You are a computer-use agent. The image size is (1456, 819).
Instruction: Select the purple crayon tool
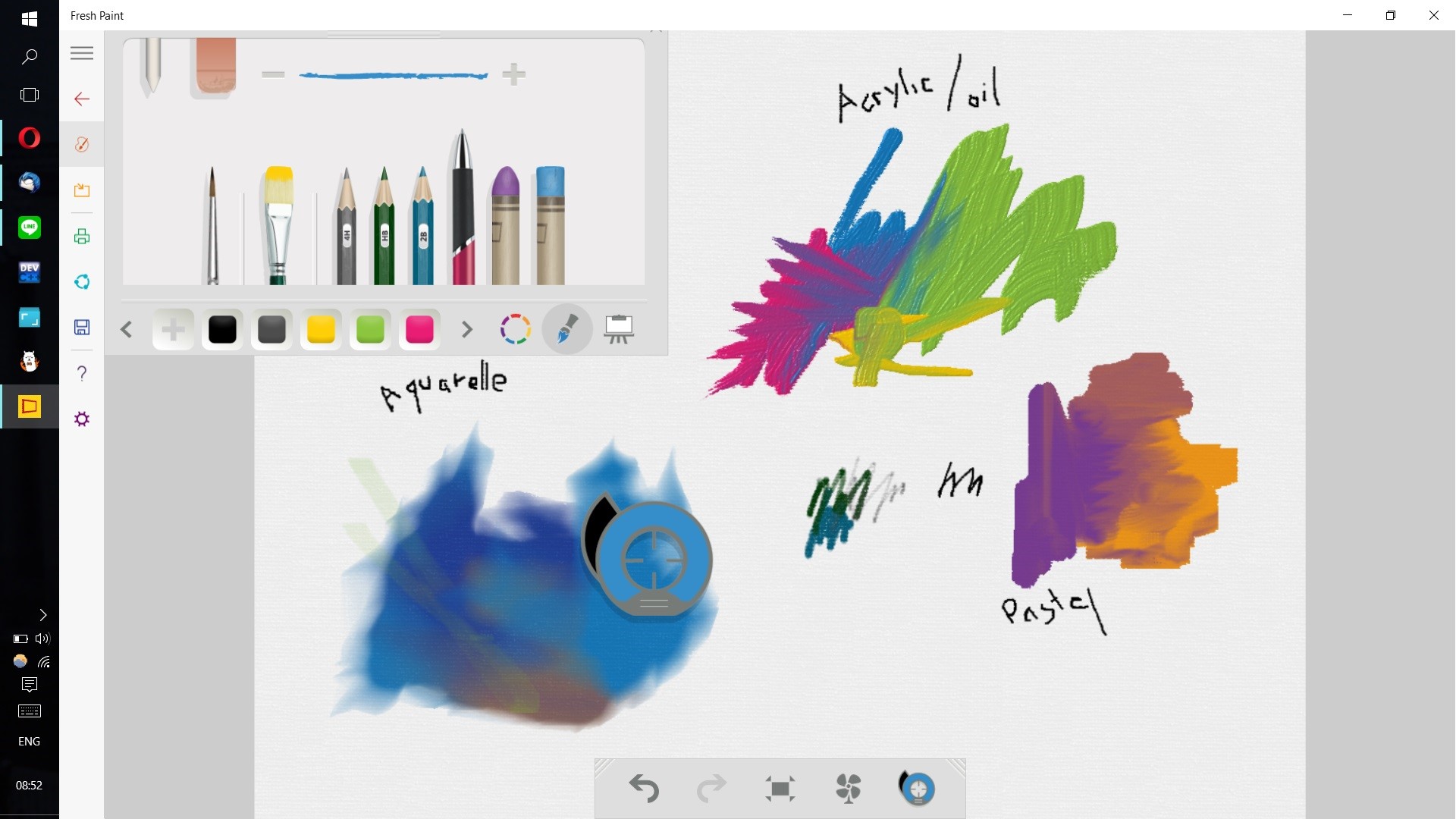506,227
